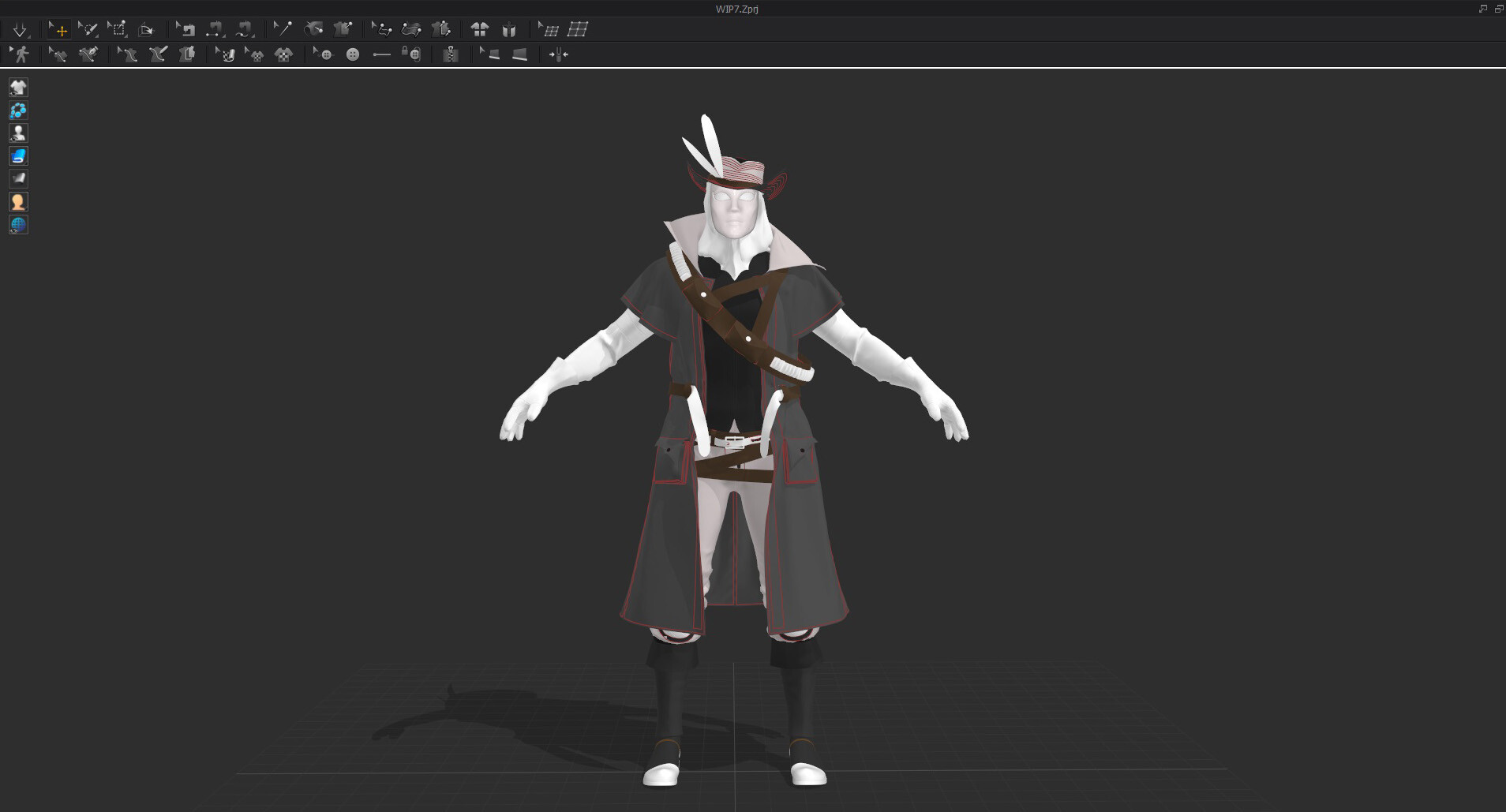Screen dimensions: 1506x812
Task: Activate the Simulate tool
Action: (21, 29)
